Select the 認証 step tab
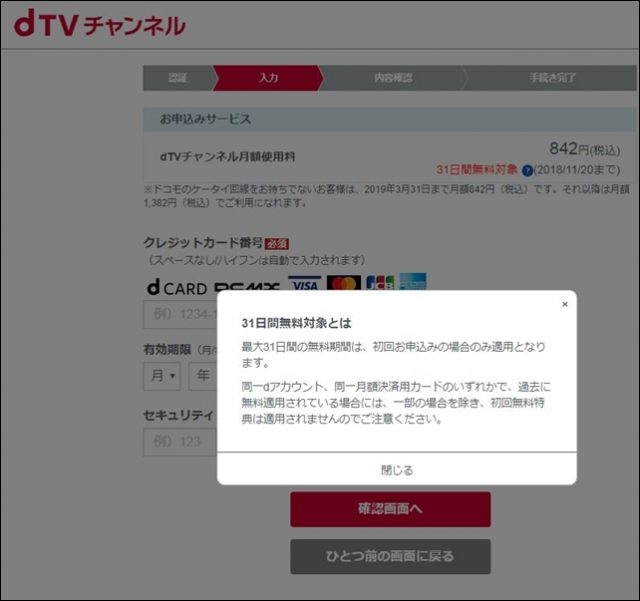Viewport: 640px width, 601px height. (178, 78)
